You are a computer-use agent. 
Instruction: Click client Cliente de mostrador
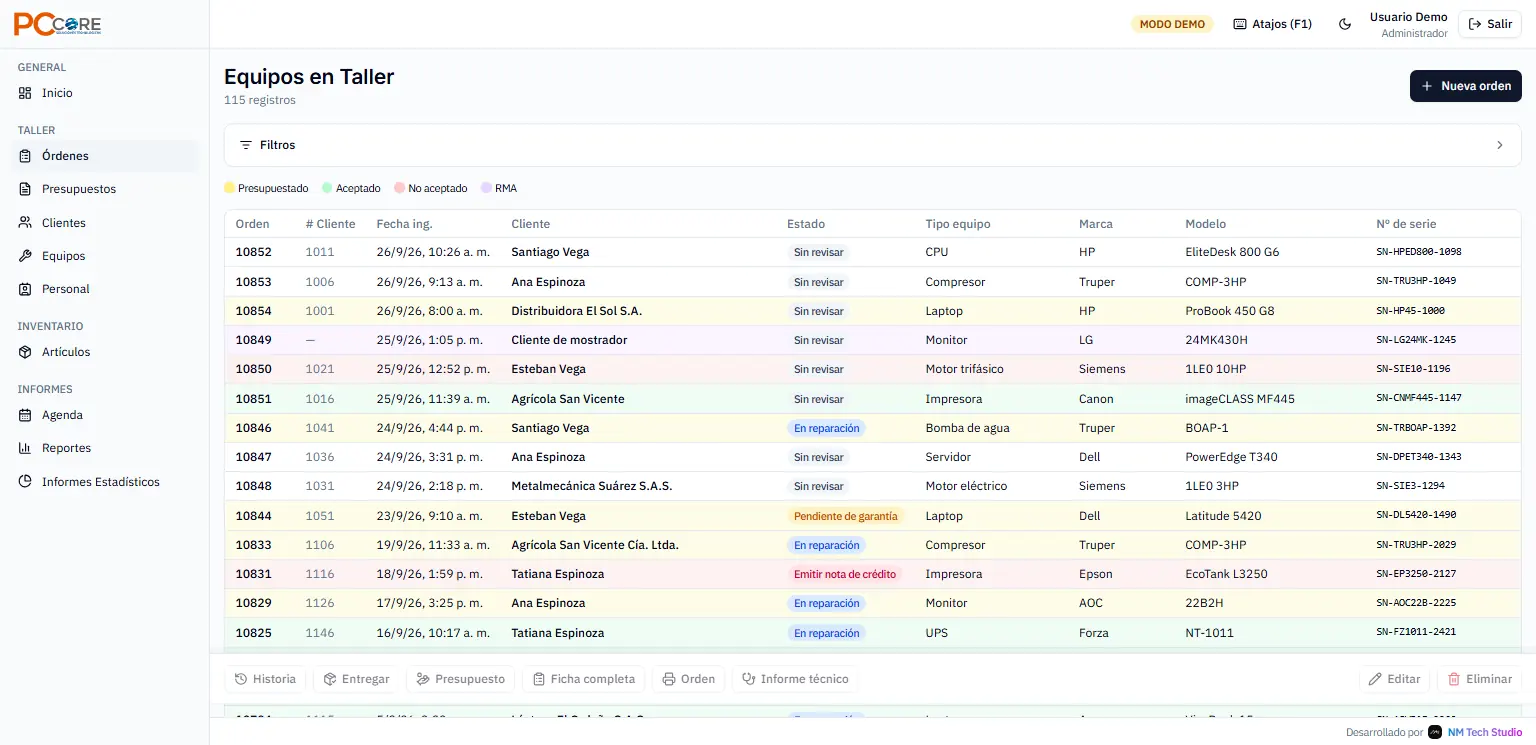click(569, 340)
